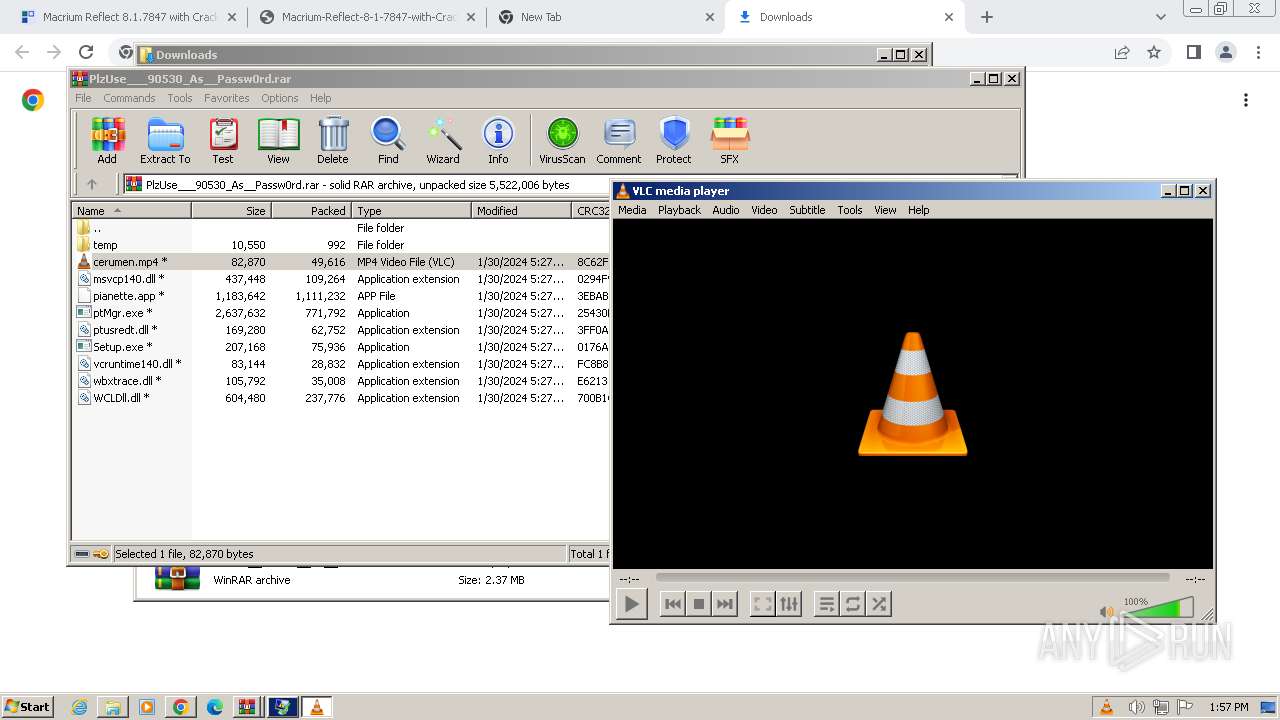
Task: Open the VLC Help menu
Action: point(918,210)
